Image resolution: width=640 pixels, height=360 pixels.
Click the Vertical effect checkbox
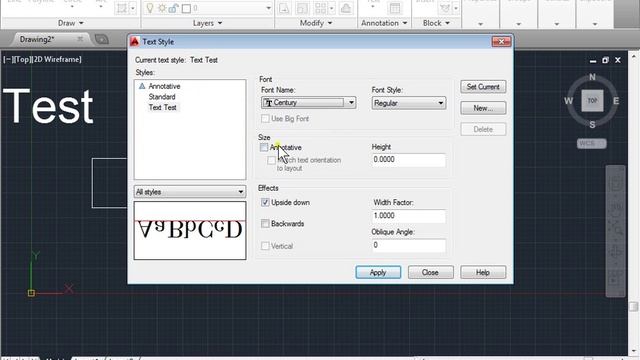[265, 246]
